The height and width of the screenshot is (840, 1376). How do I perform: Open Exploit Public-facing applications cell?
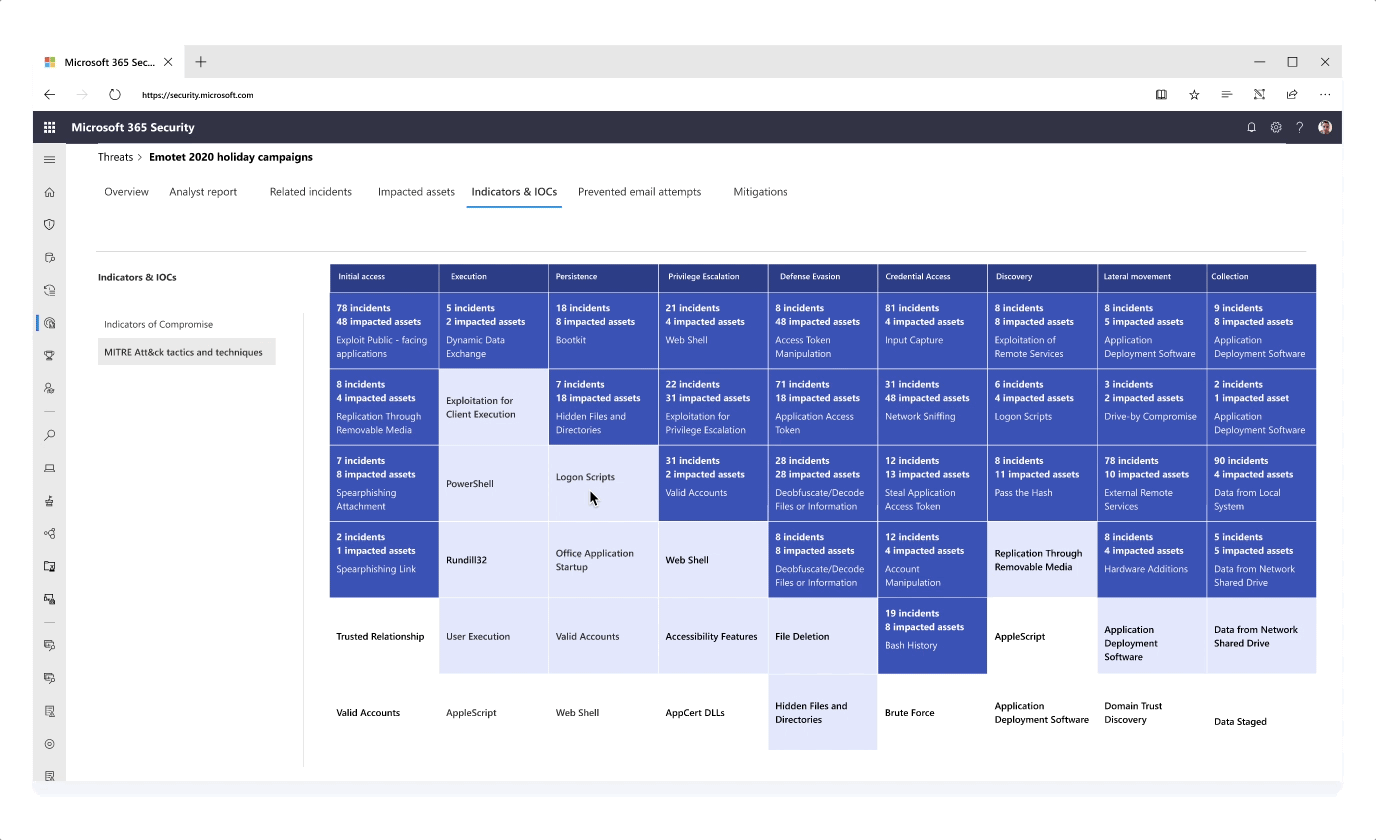pyautogui.click(x=384, y=331)
